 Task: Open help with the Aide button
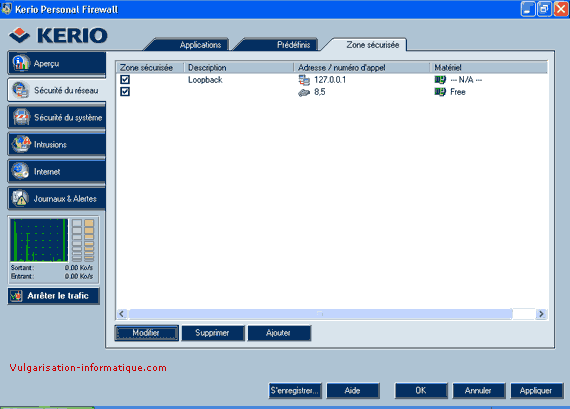[353, 390]
